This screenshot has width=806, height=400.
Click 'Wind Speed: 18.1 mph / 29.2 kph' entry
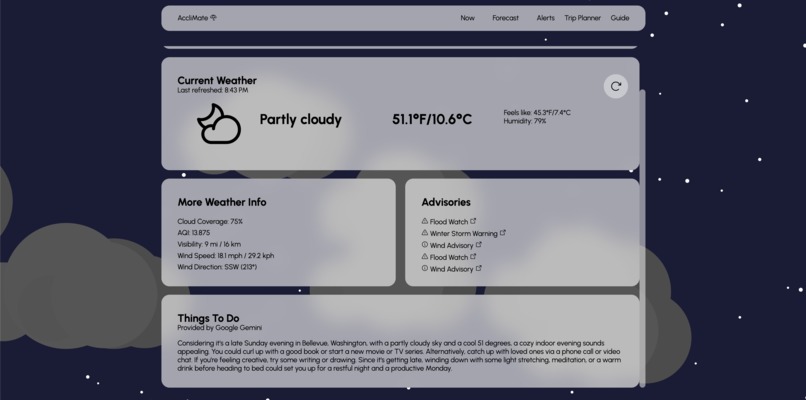click(x=226, y=256)
